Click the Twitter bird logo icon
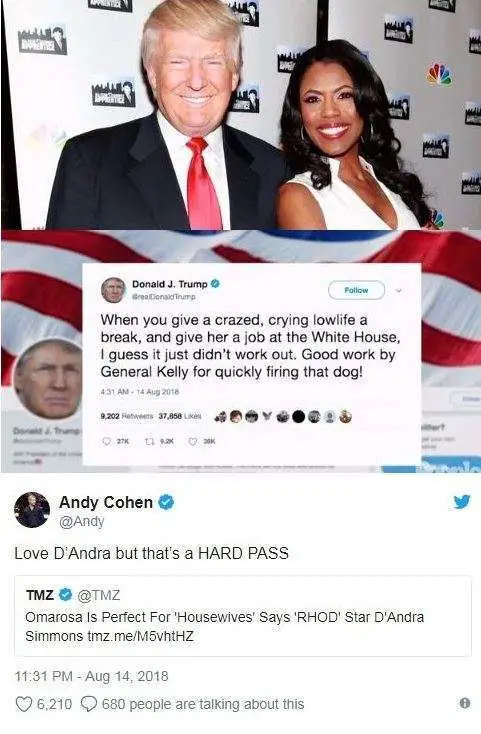Viewport: 481px width, 734px height. tap(462, 502)
